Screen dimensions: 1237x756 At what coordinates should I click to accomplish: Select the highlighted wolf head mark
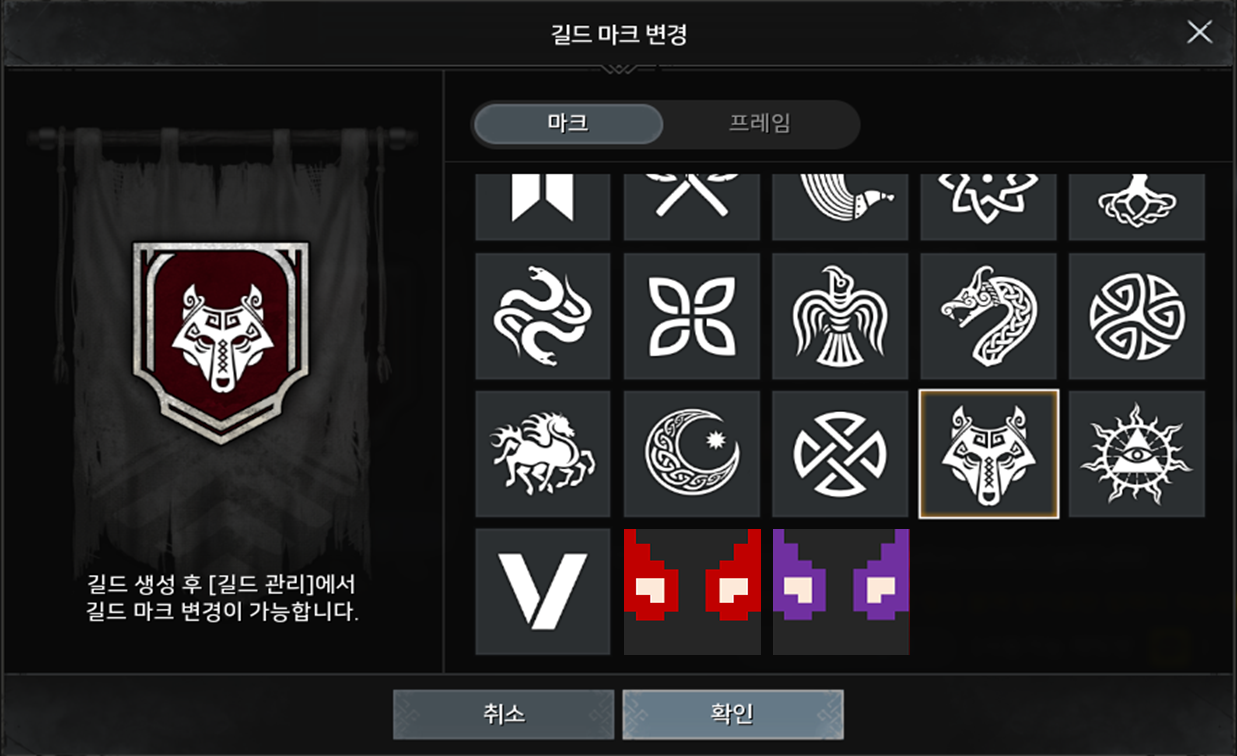[989, 454]
